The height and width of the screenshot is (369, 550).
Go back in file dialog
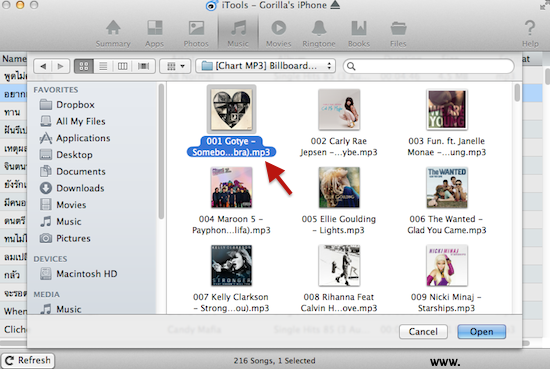point(43,66)
